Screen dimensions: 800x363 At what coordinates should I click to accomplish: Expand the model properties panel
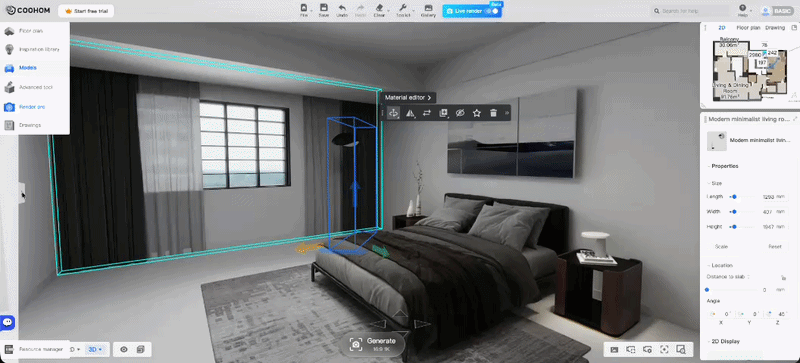795,119
